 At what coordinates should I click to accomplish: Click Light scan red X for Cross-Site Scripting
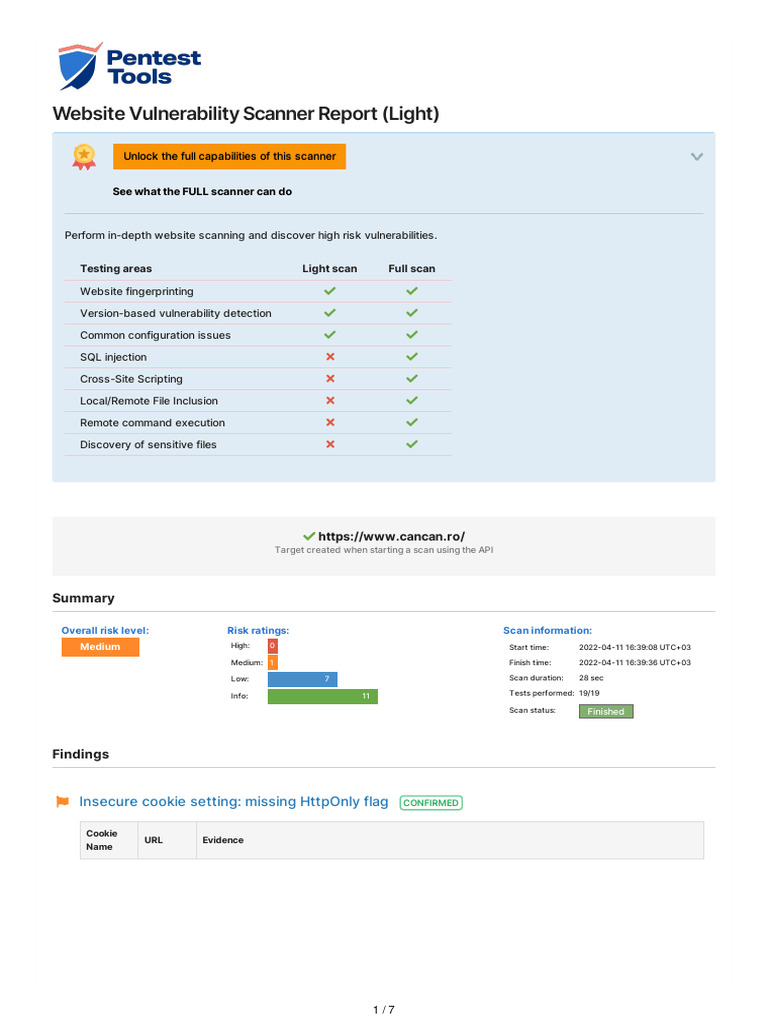point(330,379)
